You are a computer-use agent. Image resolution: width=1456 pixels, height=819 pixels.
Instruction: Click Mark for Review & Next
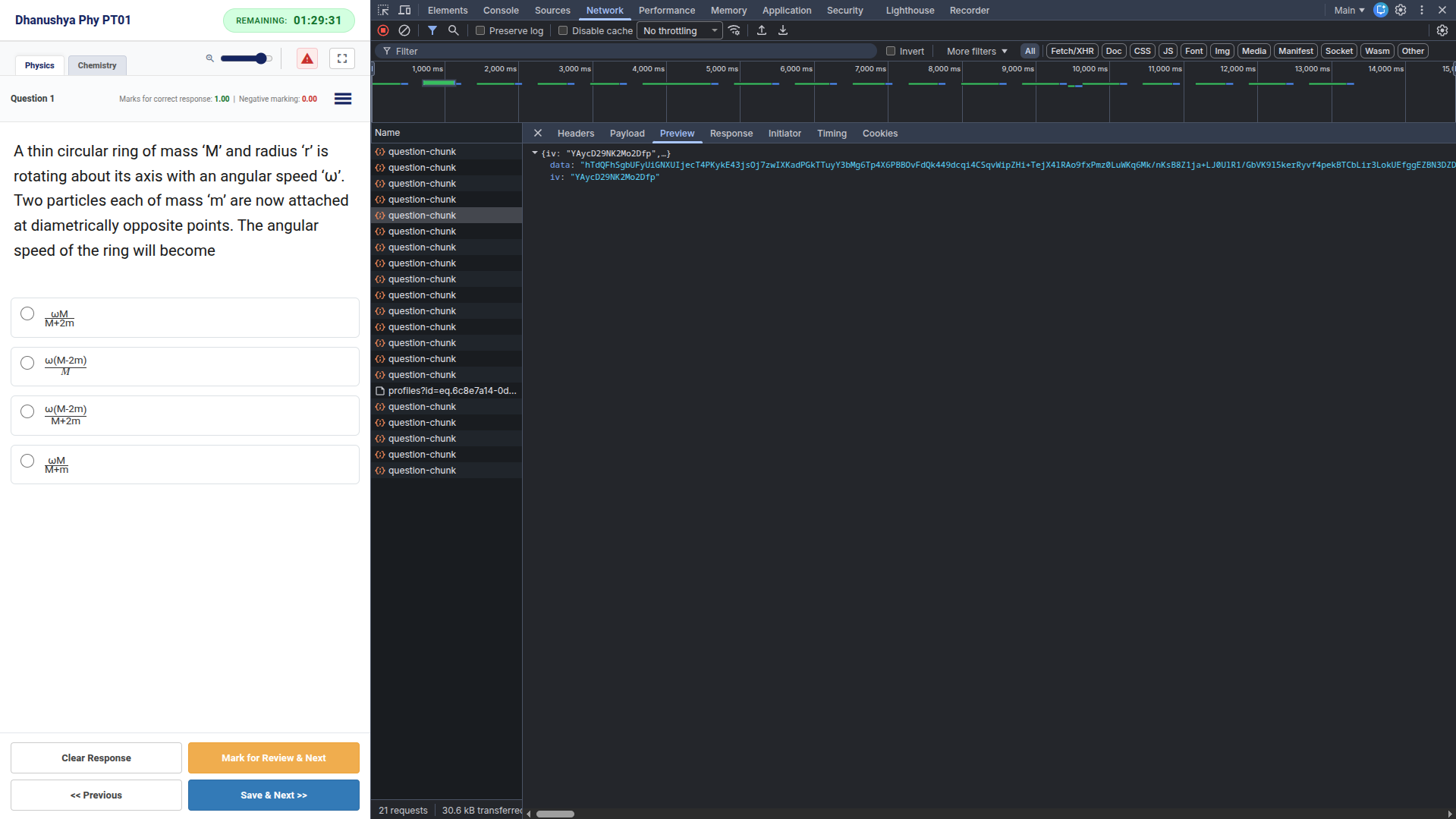coord(274,758)
